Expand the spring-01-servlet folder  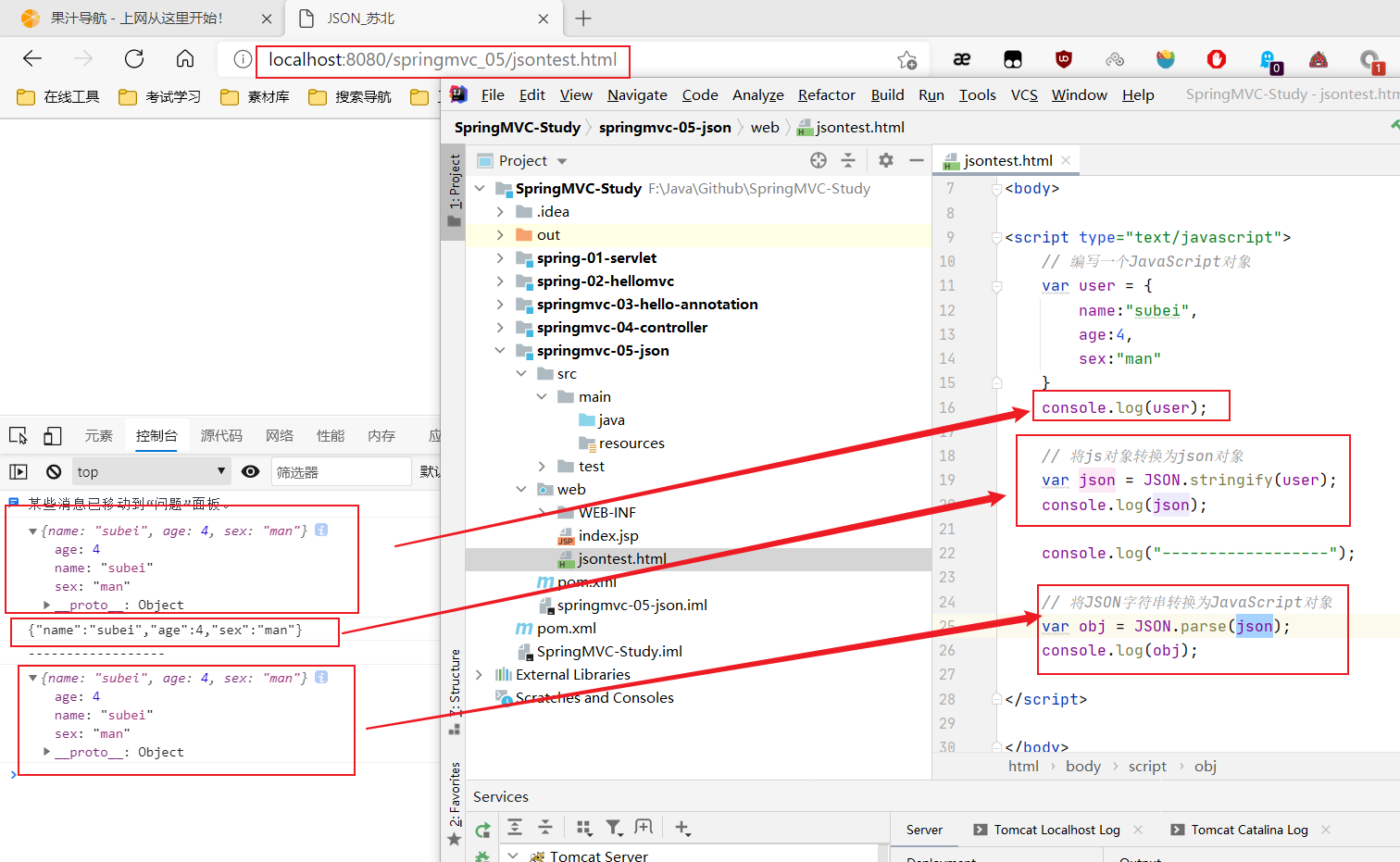[500, 258]
